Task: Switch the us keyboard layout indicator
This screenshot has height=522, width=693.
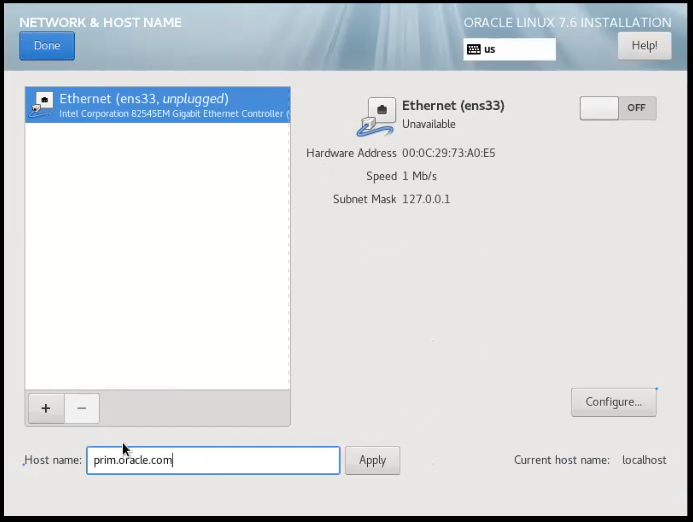Action: pos(509,49)
